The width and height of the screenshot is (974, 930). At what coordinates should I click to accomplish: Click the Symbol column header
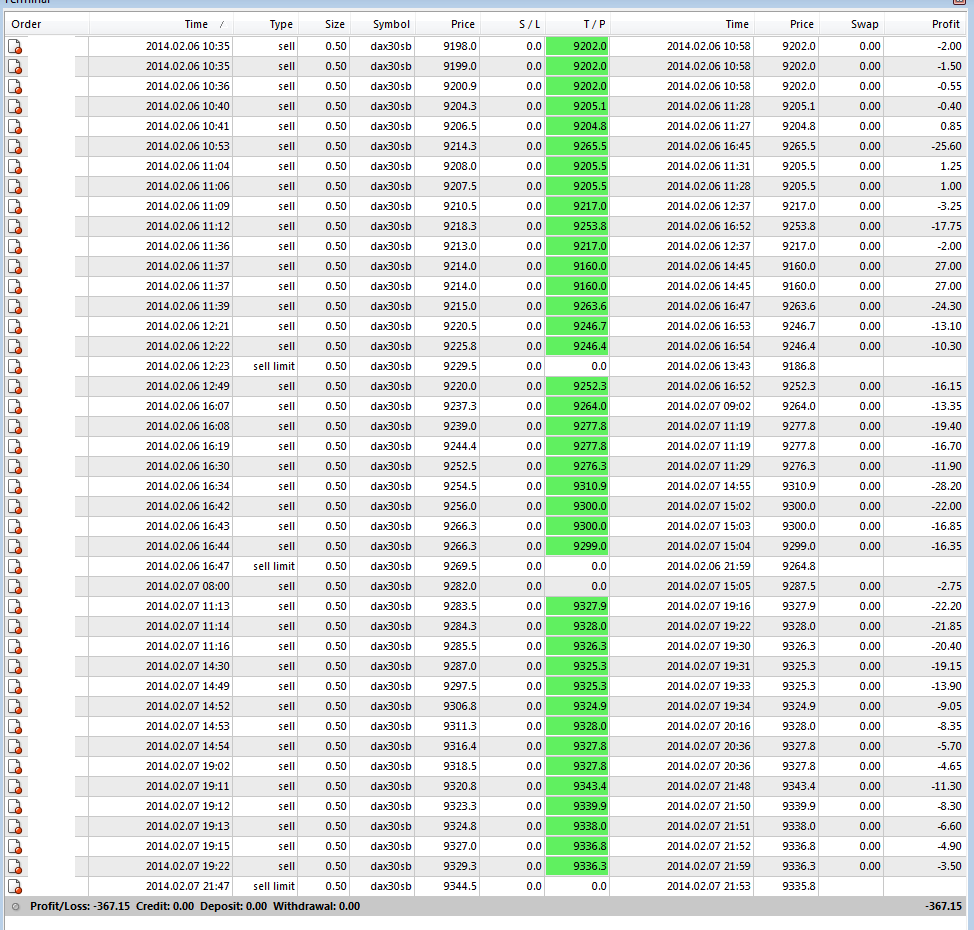tap(391, 24)
